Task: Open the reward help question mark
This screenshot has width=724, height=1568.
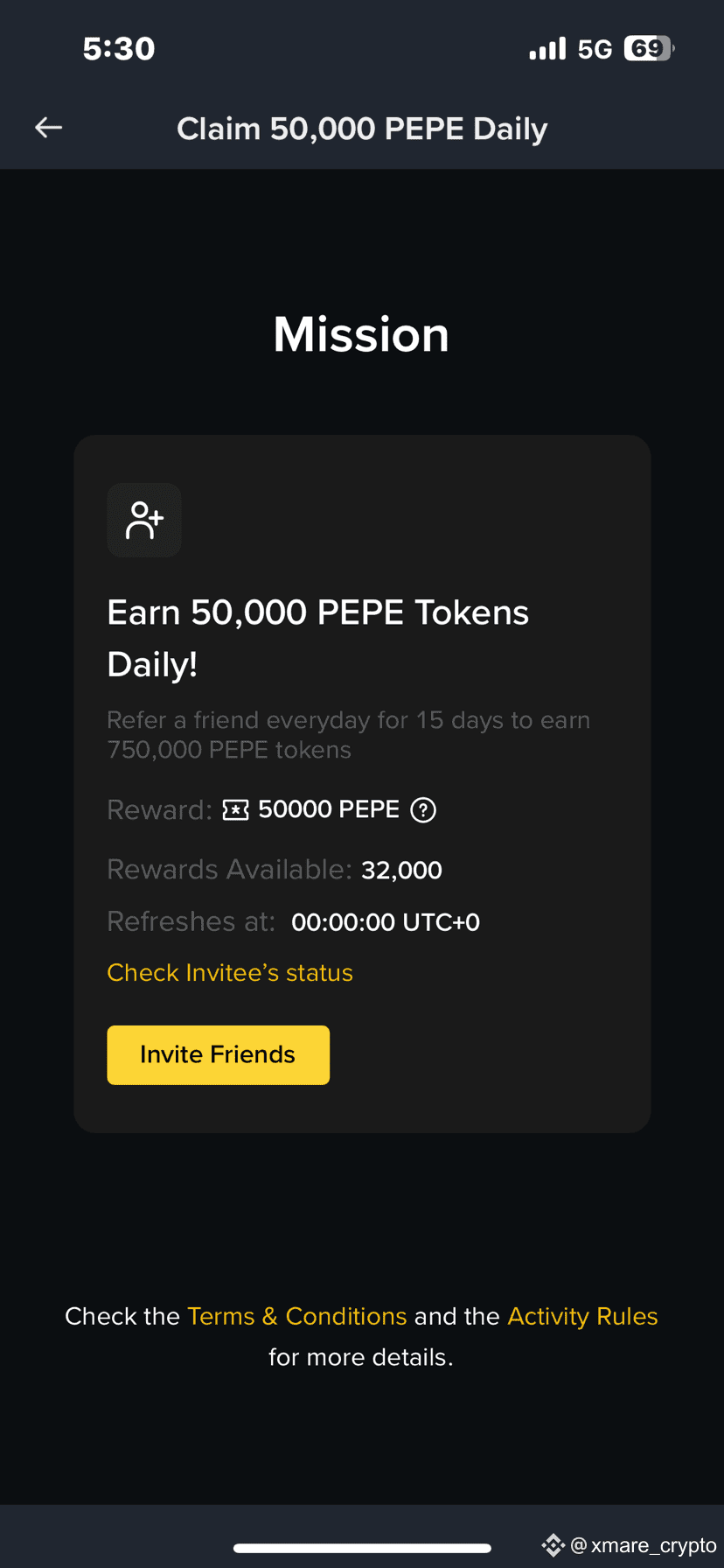Action: [423, 810]
